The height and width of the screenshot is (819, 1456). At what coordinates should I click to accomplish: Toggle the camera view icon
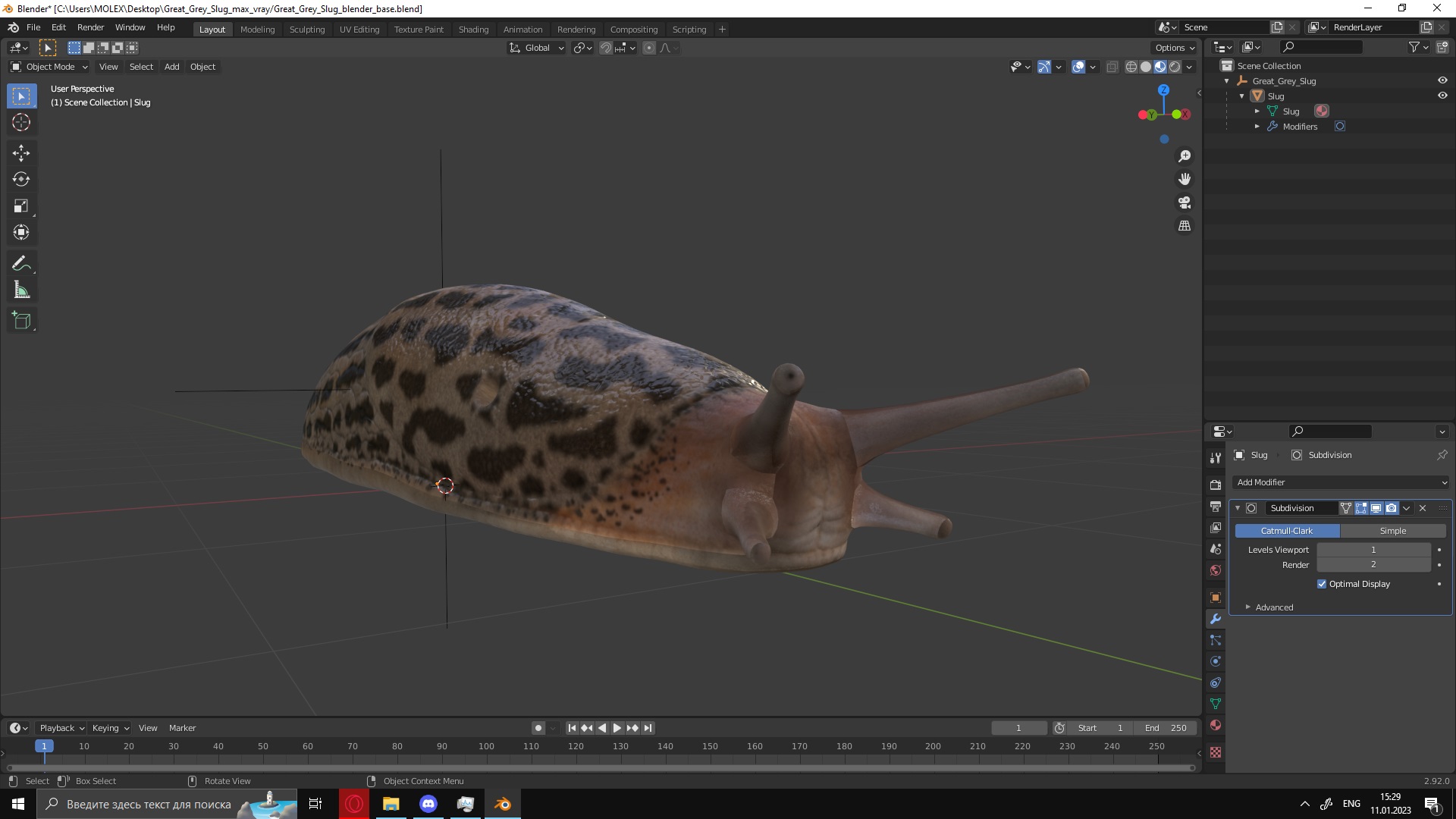1185,202
